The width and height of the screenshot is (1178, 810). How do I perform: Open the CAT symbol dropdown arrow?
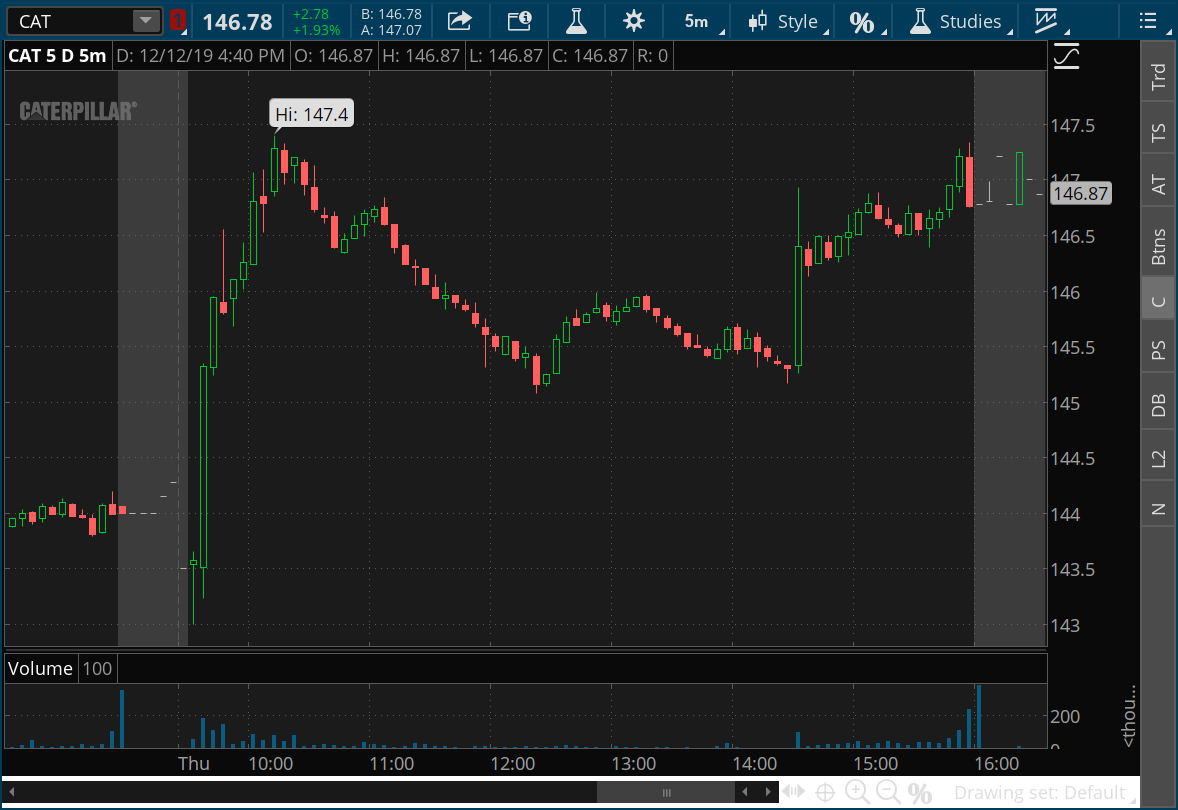tap(146, 21)
